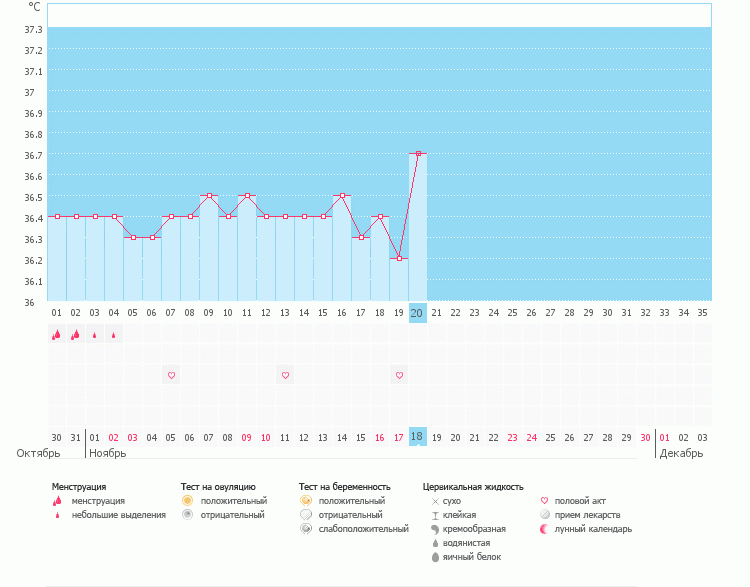Select the highlighted cycle day 20
Viewport: 750px width, 587px height.
pos(418,313)
